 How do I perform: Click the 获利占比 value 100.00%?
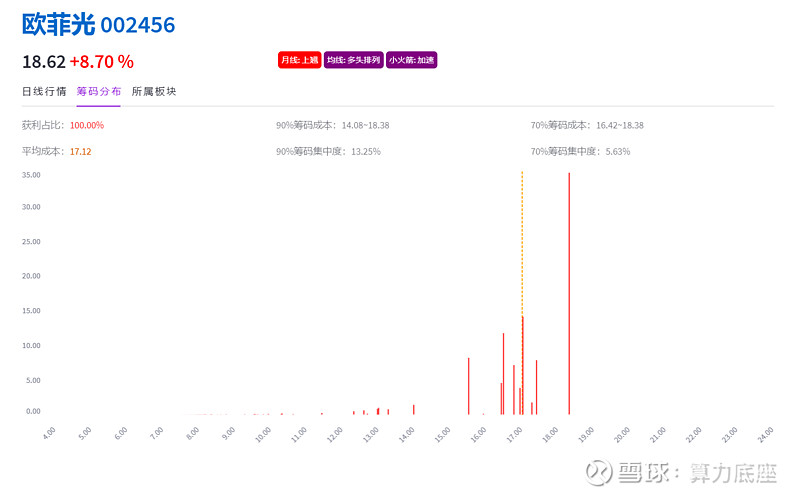87,125
